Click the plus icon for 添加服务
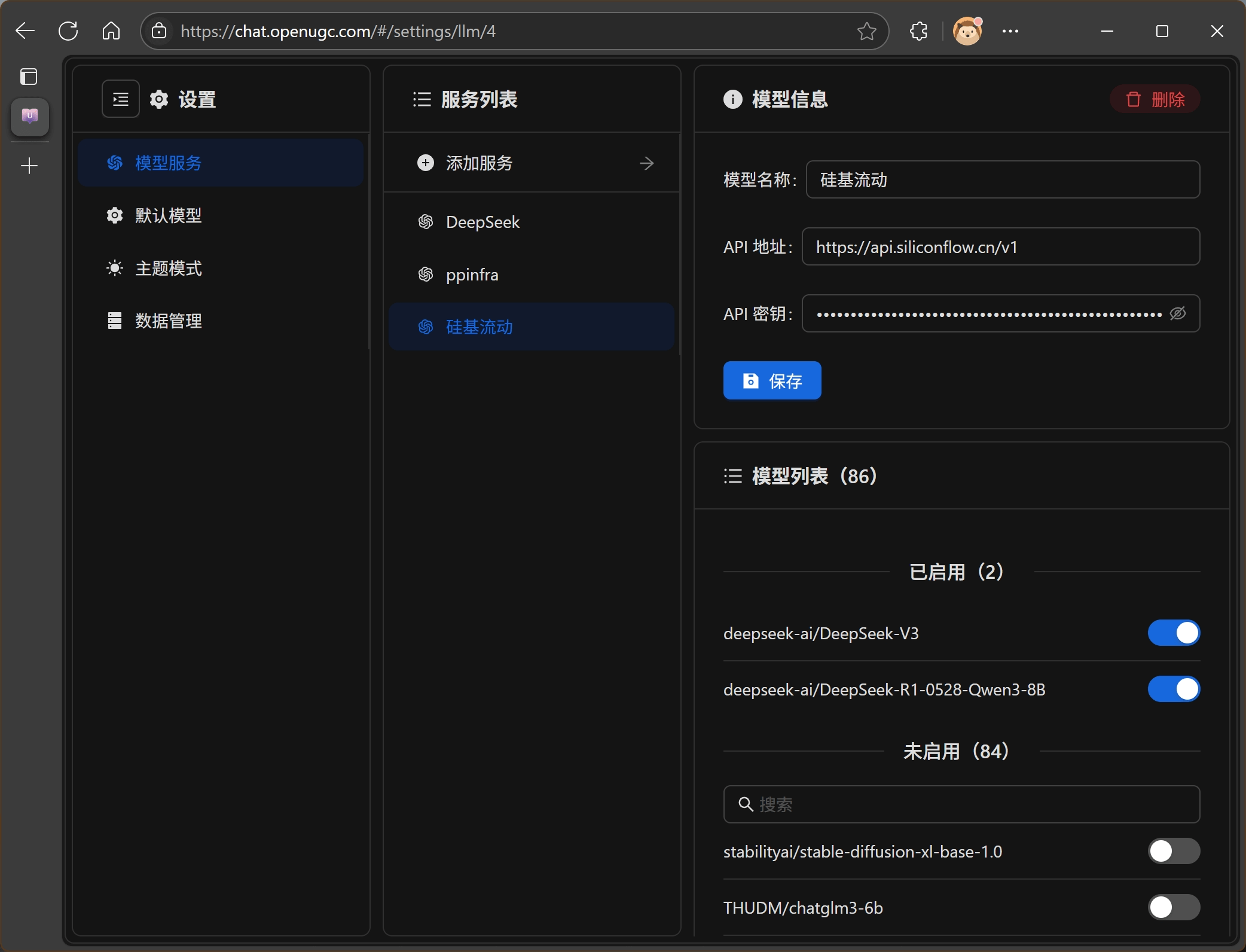The width and height of the screenshot is (1246, 952). 426,163
